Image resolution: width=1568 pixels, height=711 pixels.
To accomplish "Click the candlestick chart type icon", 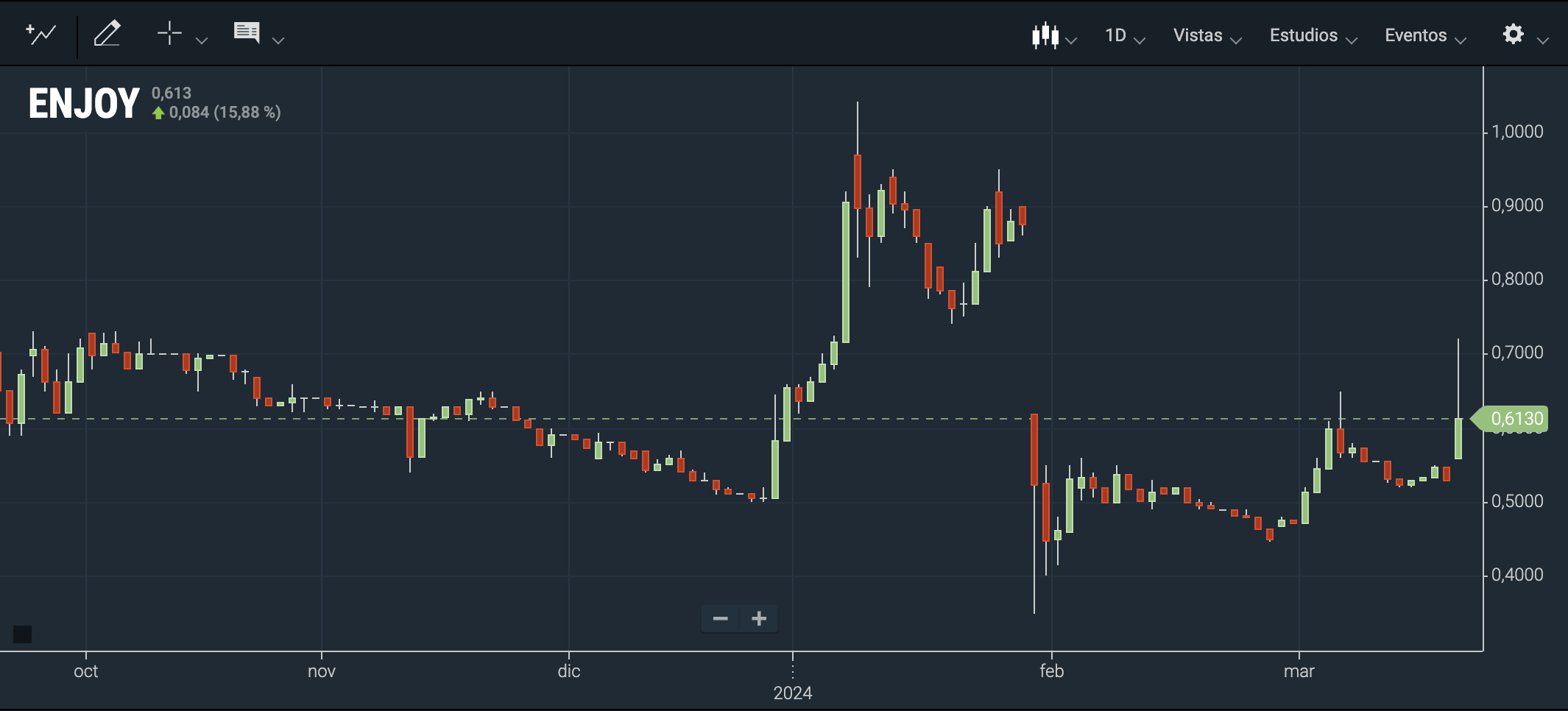I will point(1045,35).
